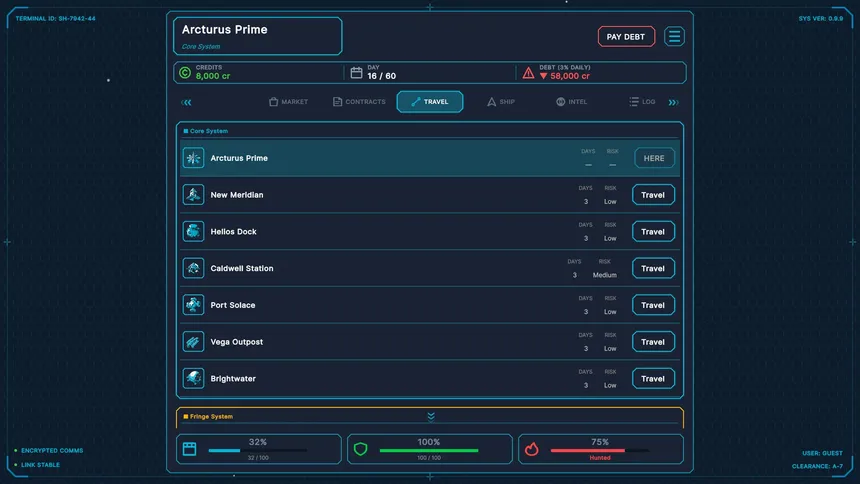Click the CLEARANCE: A-7 label

(x=817, y=466)
